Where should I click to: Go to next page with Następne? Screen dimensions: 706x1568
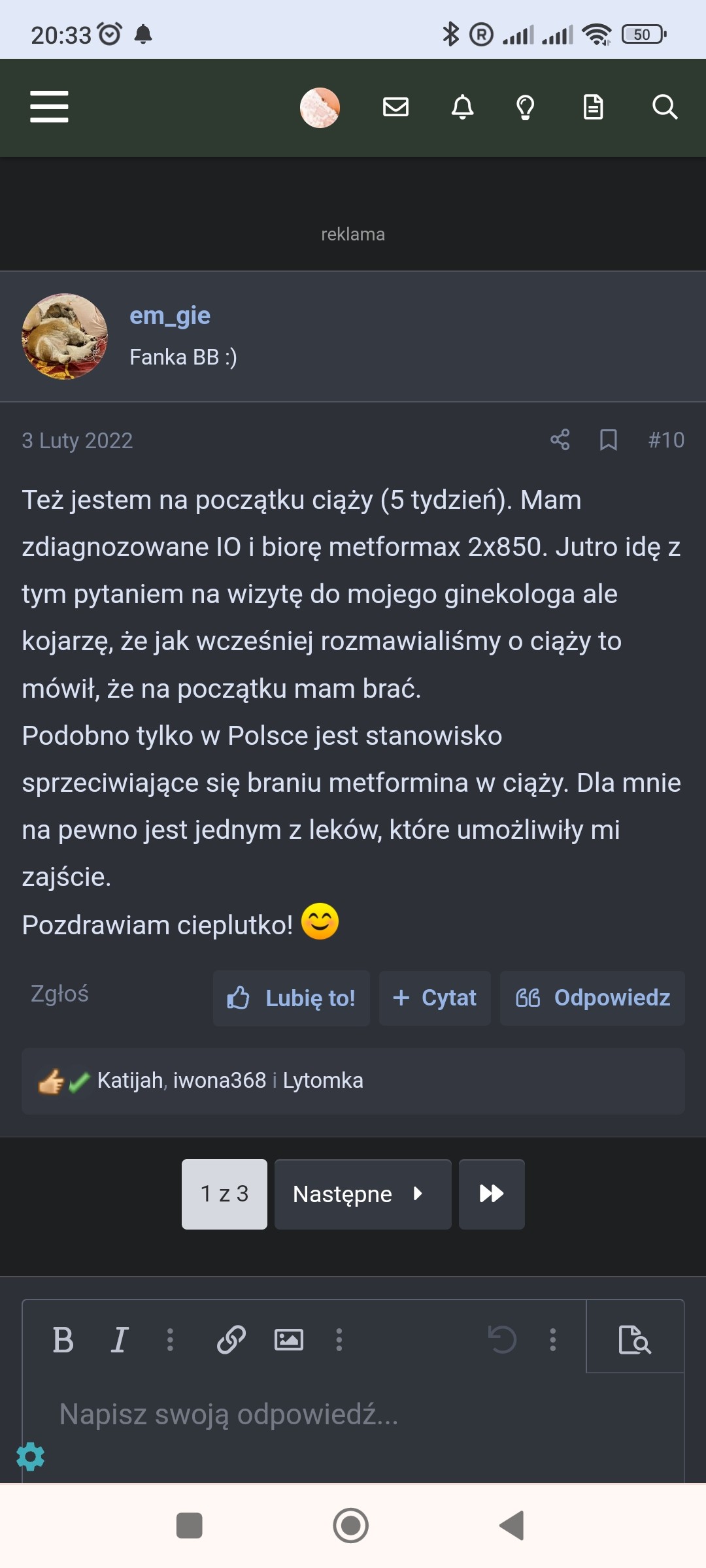pos(362,1194)
